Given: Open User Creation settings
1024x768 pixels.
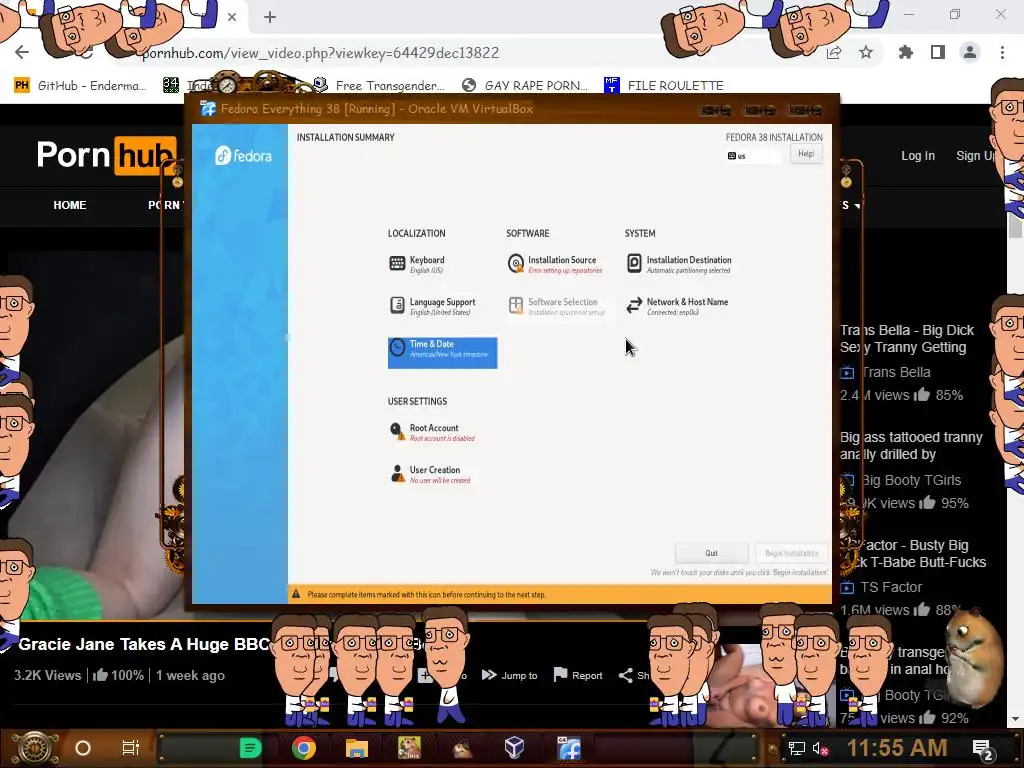Looking at the screenshot, I should (430, 474).
